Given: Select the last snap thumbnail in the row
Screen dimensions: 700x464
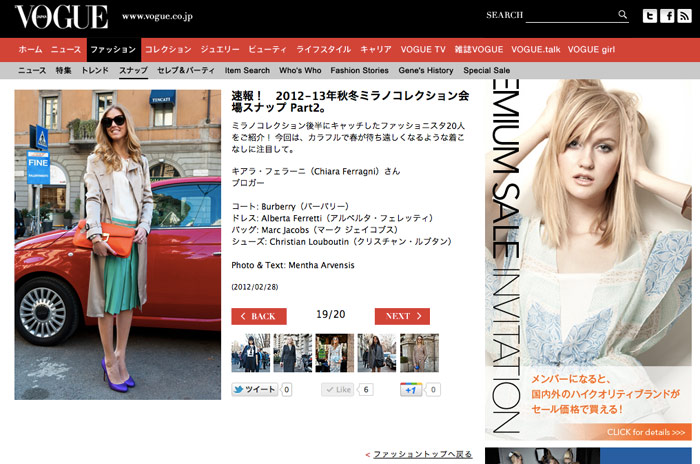Looking at the screenshot, I should 419,353.
